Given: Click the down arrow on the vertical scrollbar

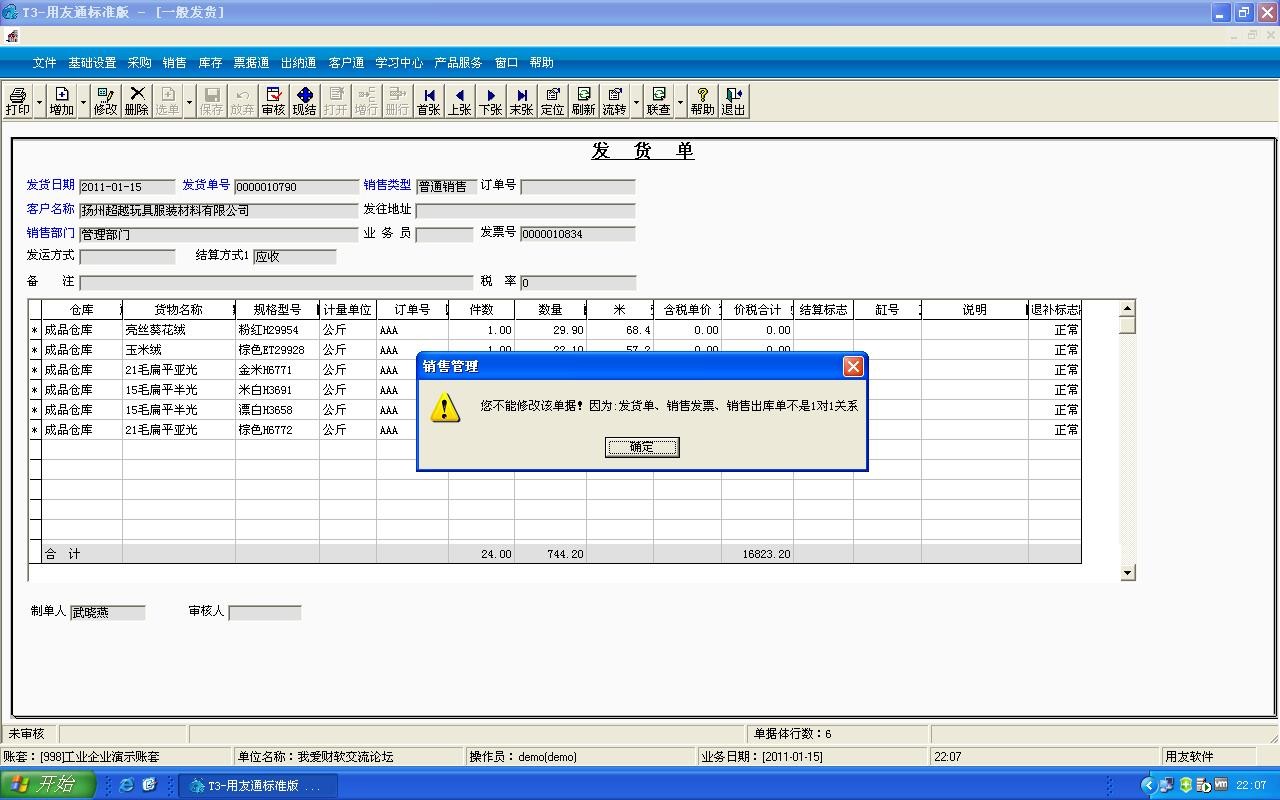Looking at the screenshot, I should [1128, 572].
